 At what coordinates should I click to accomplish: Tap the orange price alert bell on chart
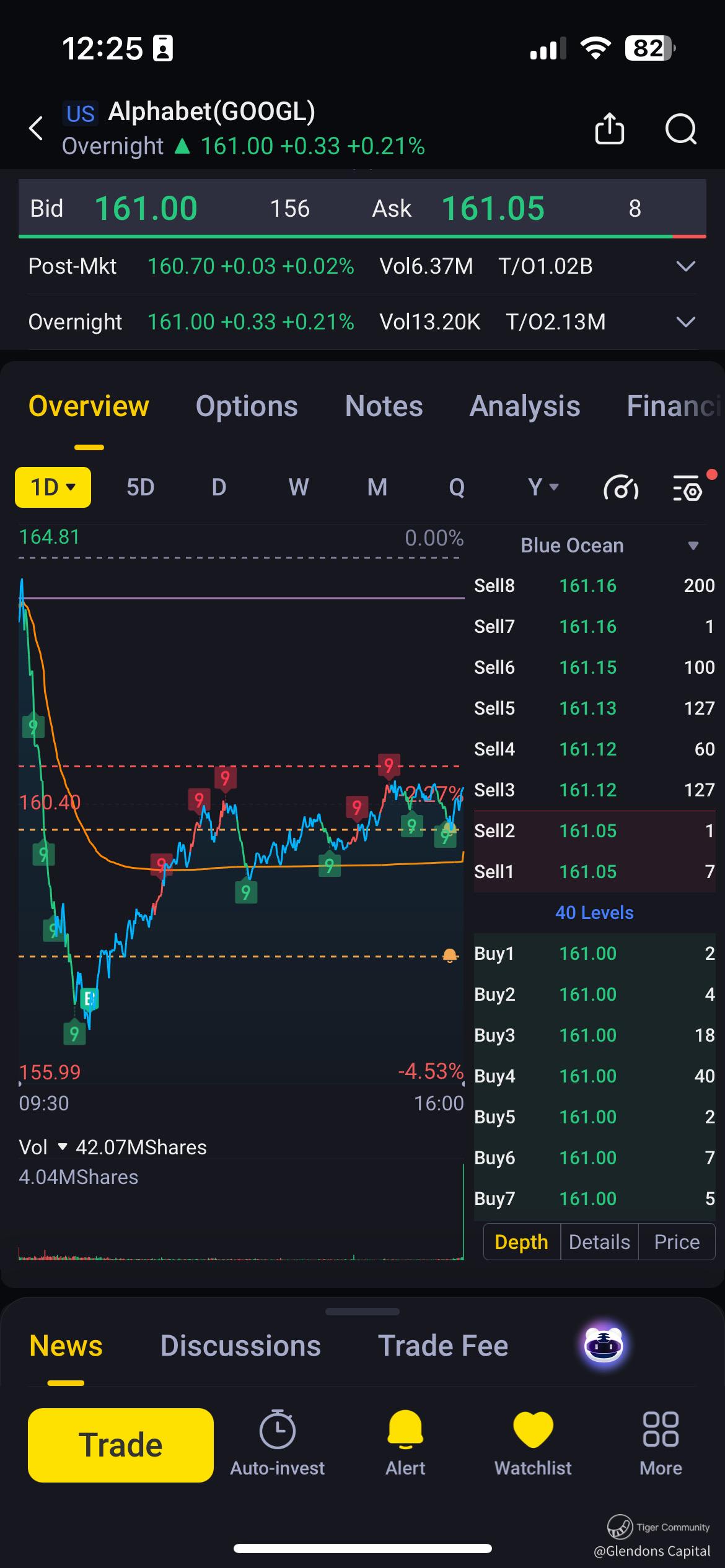pos(450,956)
